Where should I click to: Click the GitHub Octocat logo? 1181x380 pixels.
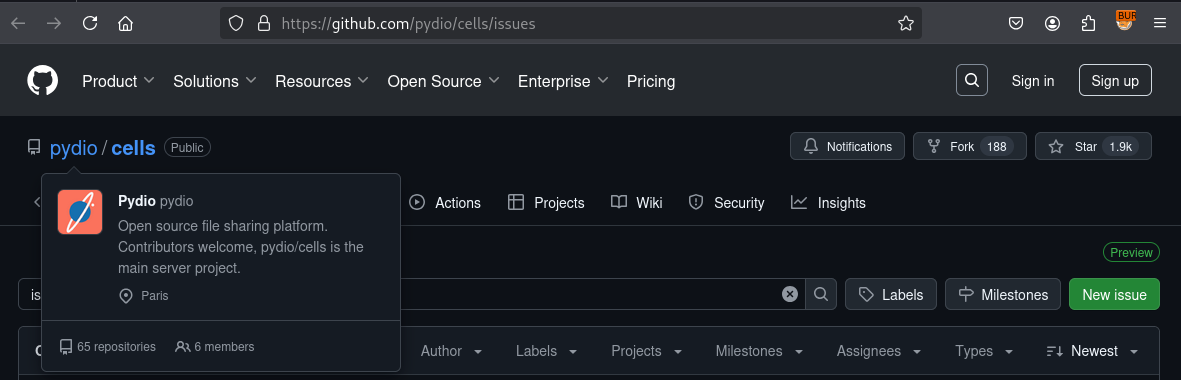[x=43, y=81]
